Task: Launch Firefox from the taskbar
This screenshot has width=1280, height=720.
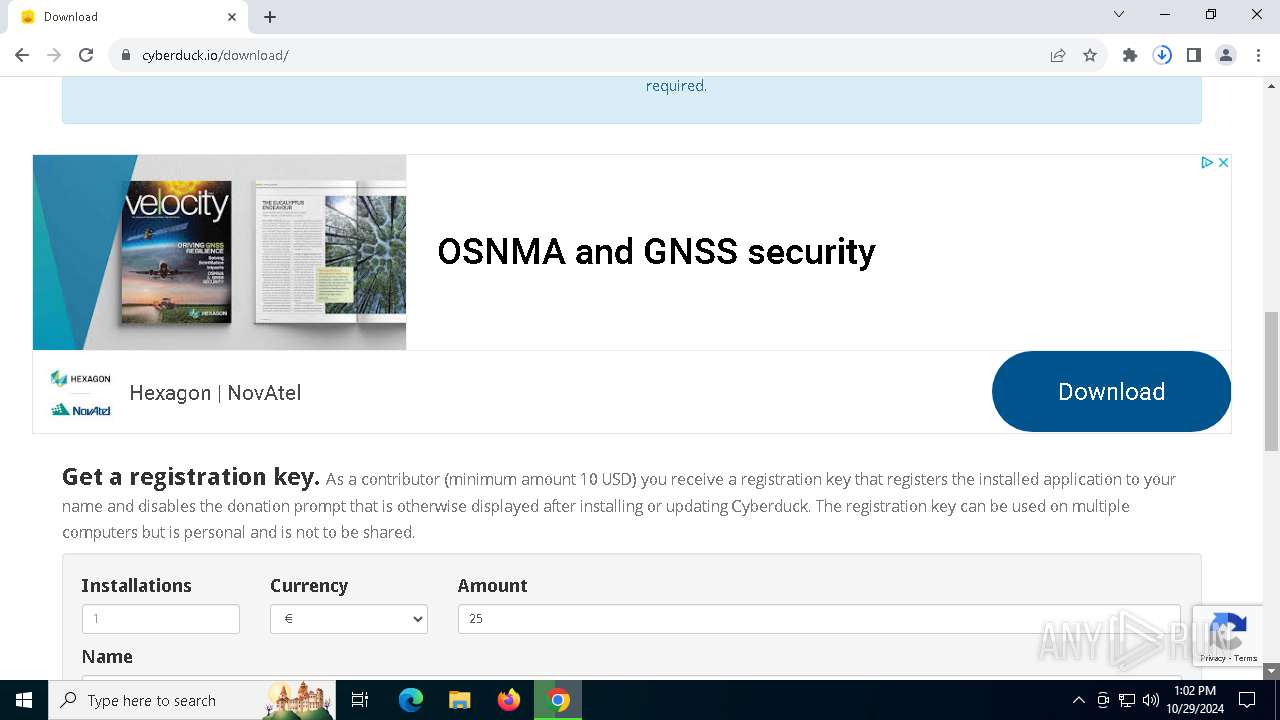Action: tap(509, 700)
